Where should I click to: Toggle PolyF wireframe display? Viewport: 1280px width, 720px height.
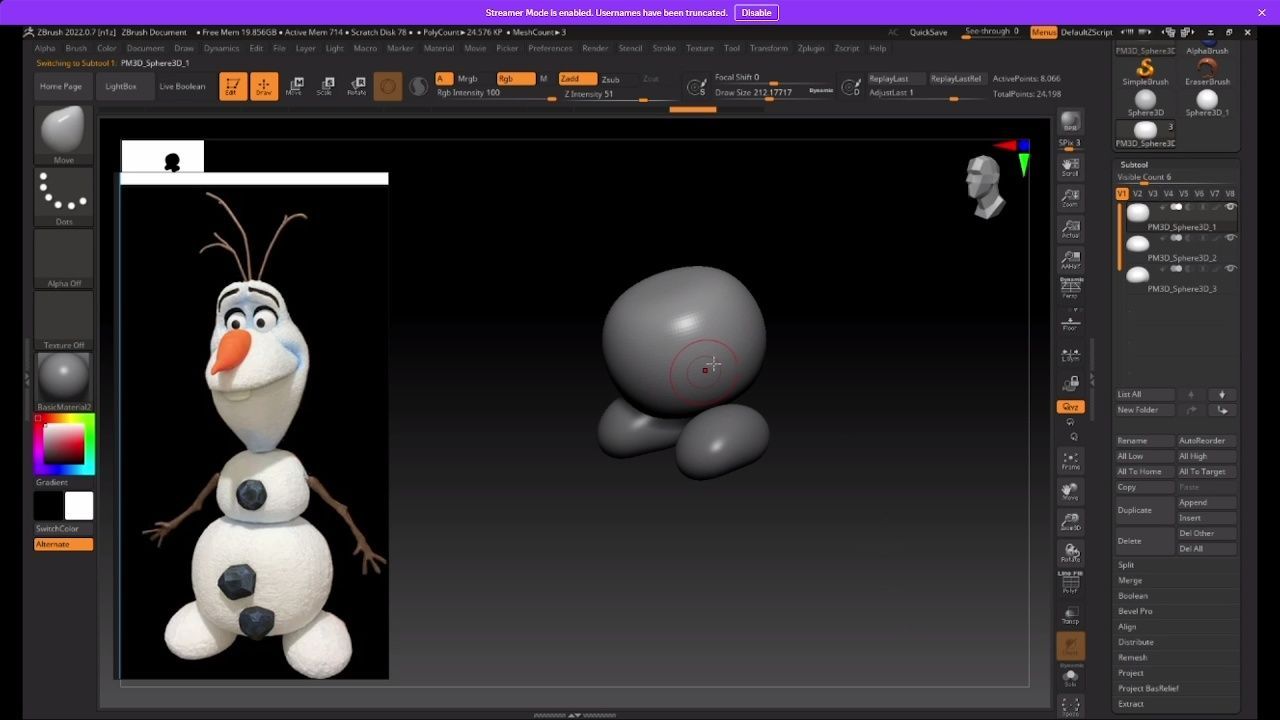[1070, 584]
